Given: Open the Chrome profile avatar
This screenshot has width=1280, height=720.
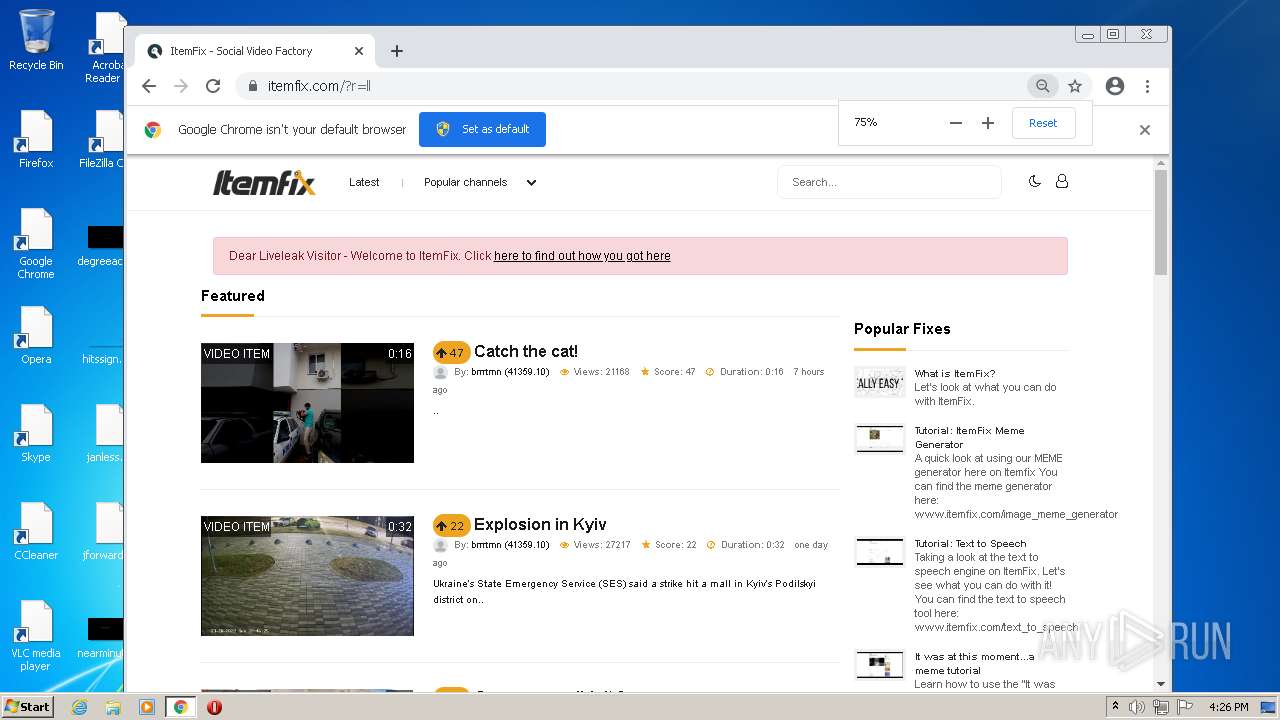Looking at the screenshot, I should tap(1115, 86).
